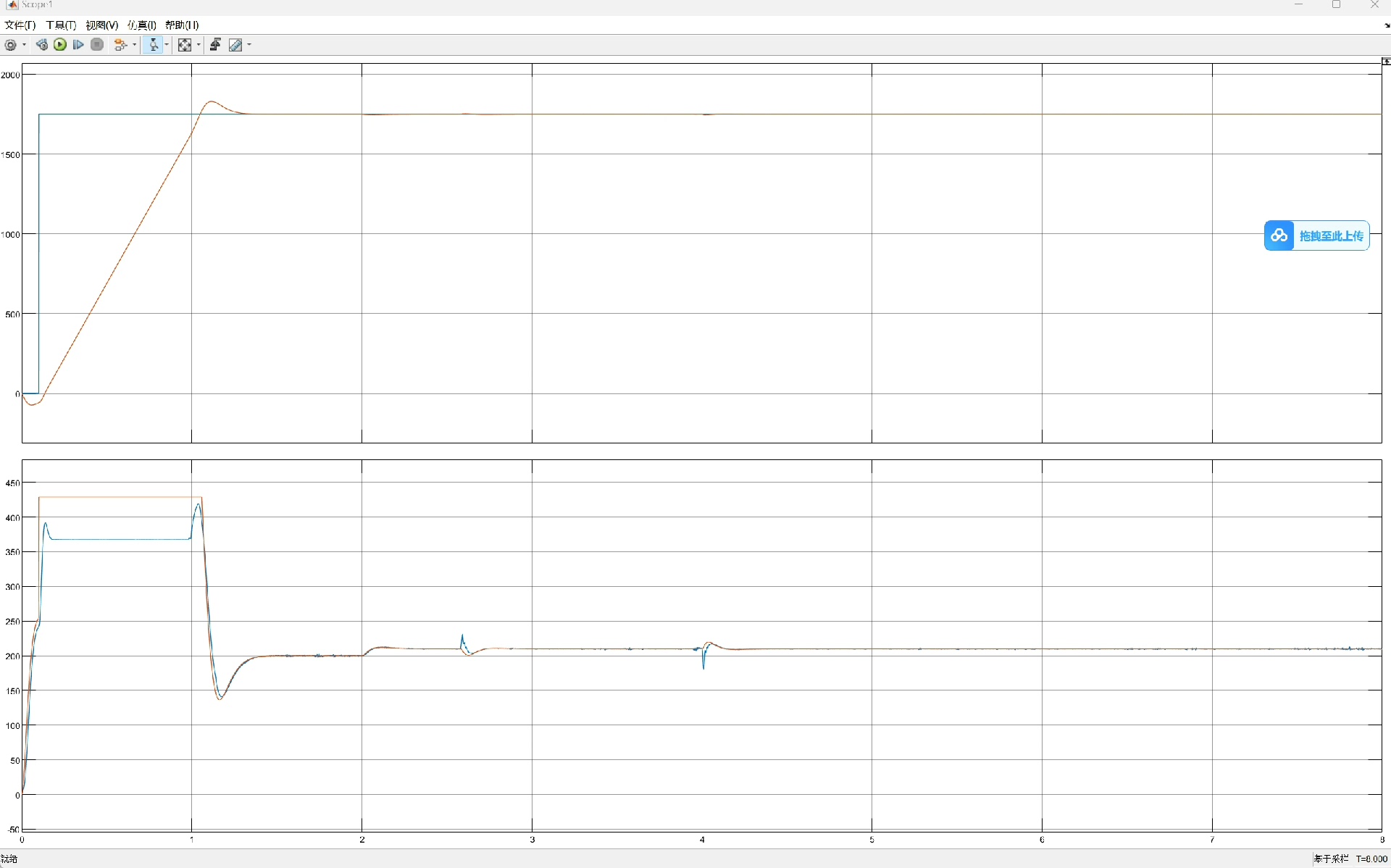This screenshot has height=868, width=1391.
Task: Click the Step Forward button
Action: tap(78, 45)
